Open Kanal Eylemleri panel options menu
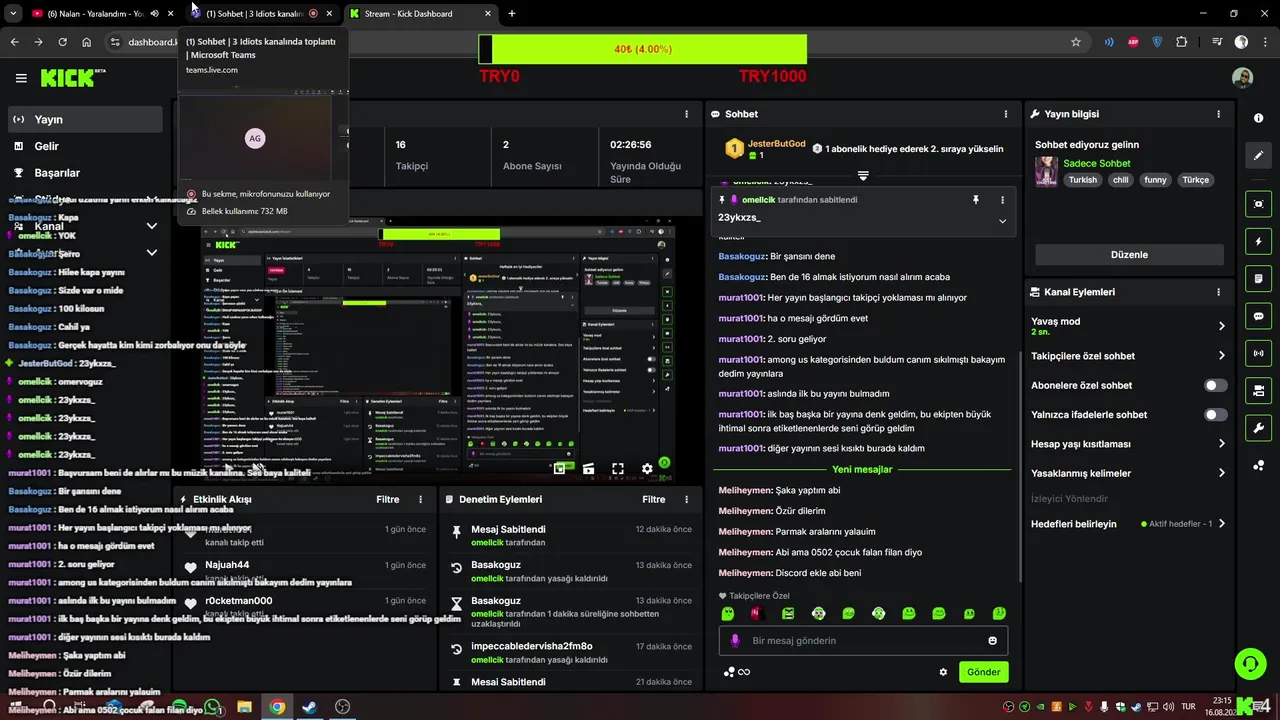The height and width of the screenshot is (720, 1280). (x=1218, y=292)
